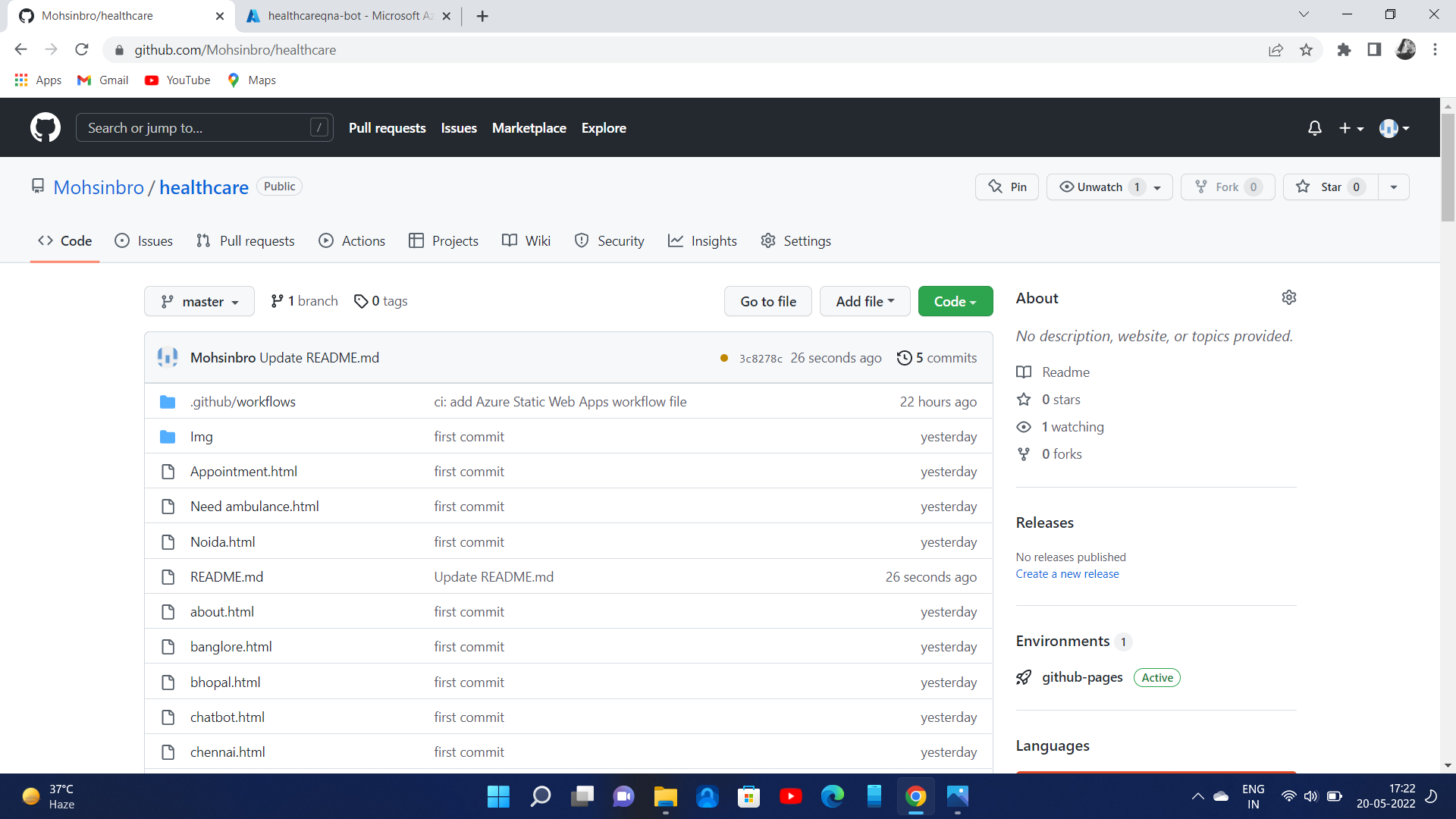The image size is (1456, 819).
Task: Open the green Code dropdown
Action: 955,302
